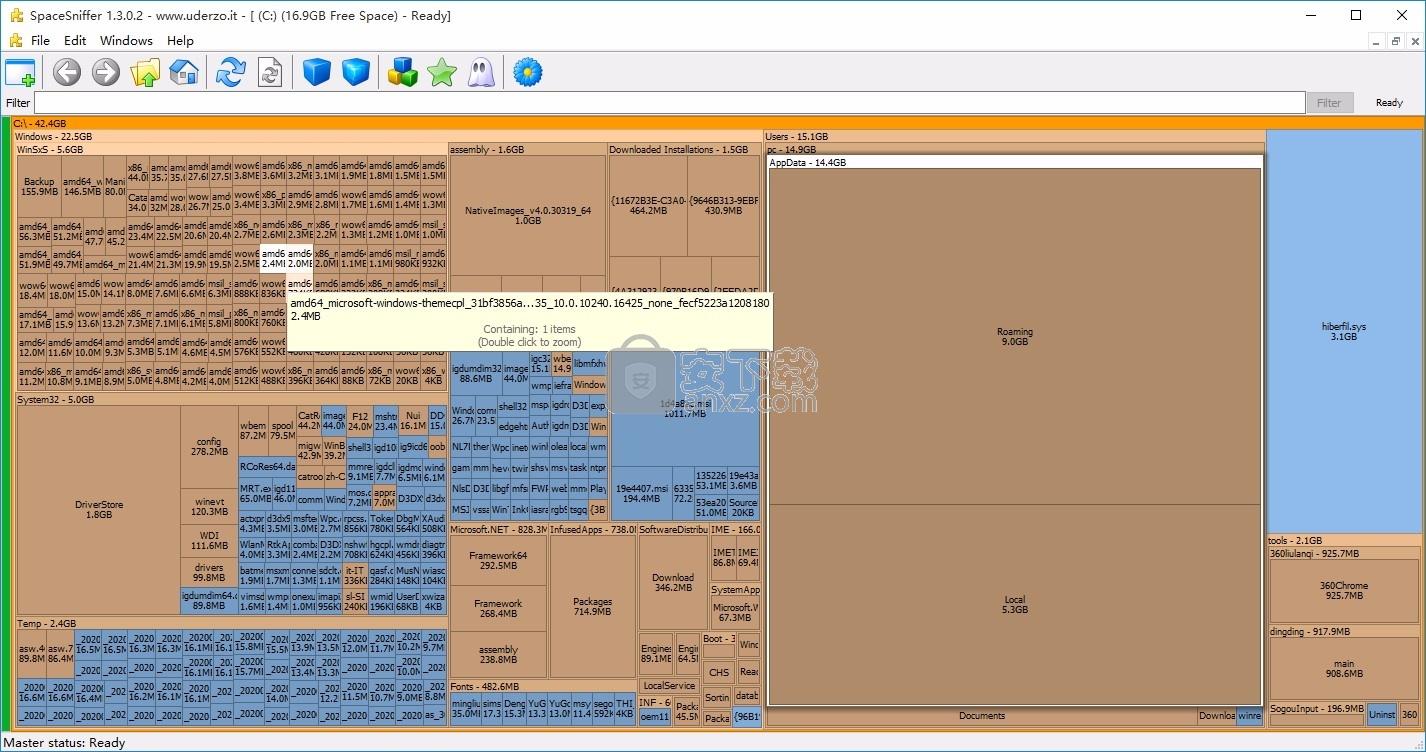
Task: Open the Edit menu
Action: point(75,41)
